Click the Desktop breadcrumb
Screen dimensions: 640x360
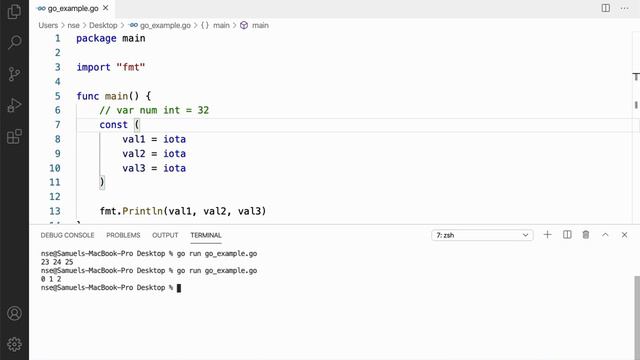coord(103,25)
